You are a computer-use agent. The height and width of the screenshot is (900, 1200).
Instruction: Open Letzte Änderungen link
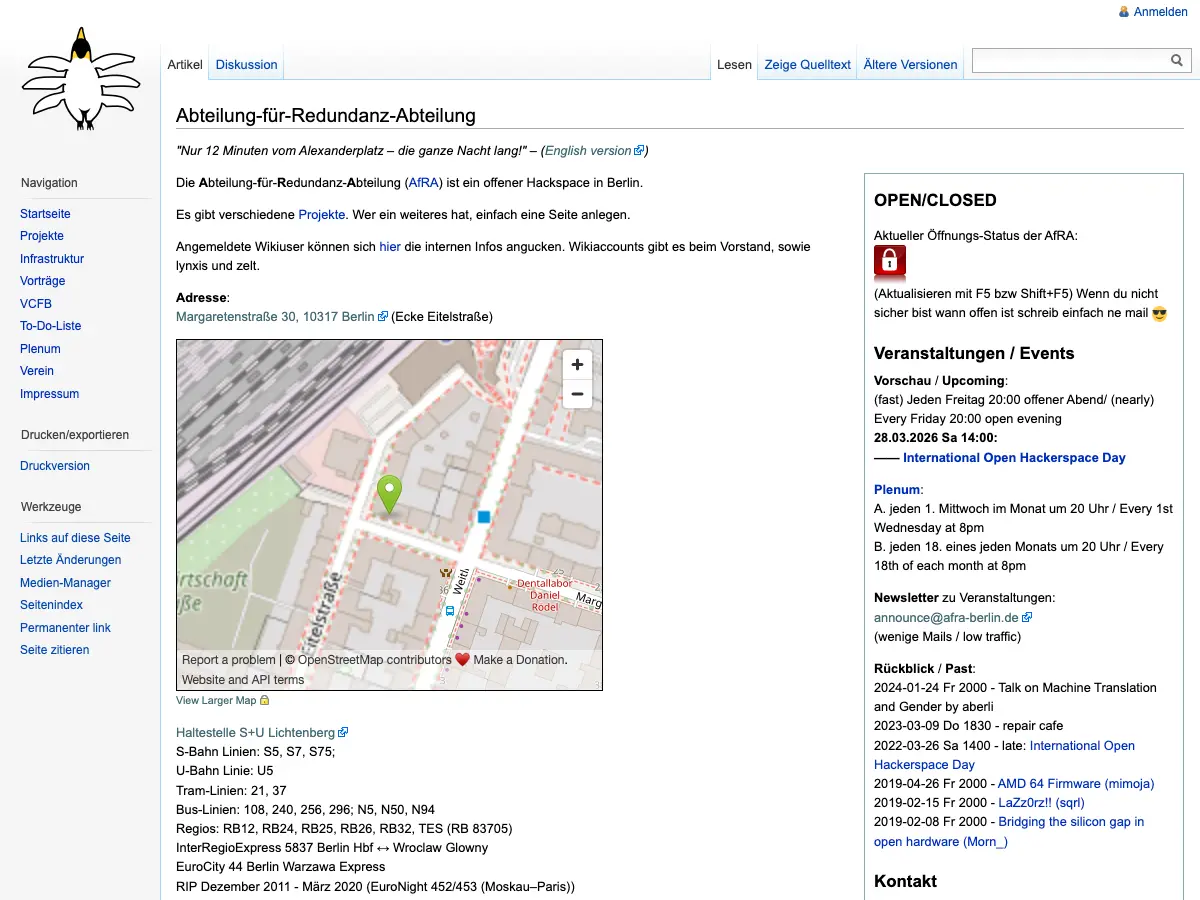click(71, 560)
